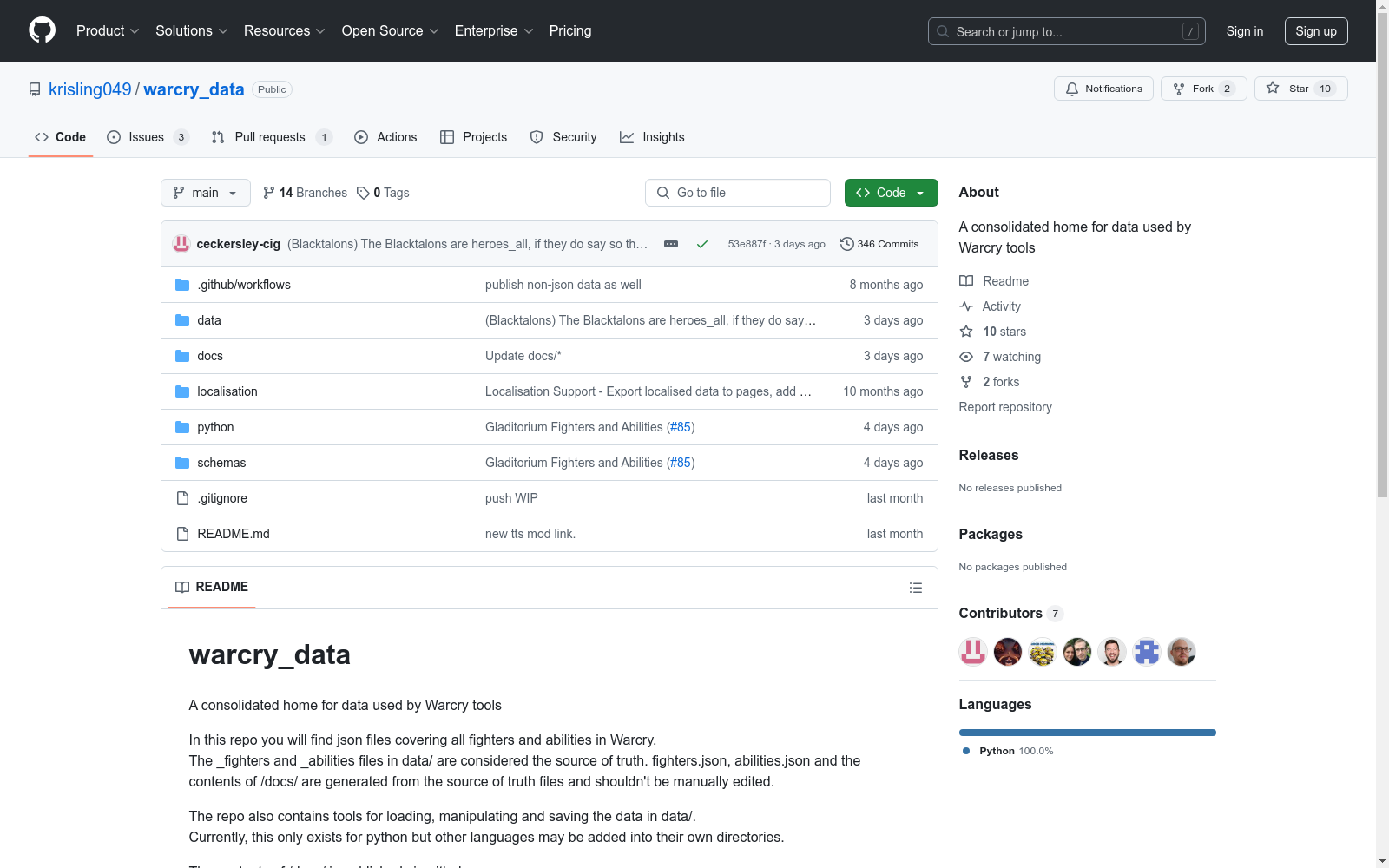Open krisling049 owner profile link

coord(90,89)
